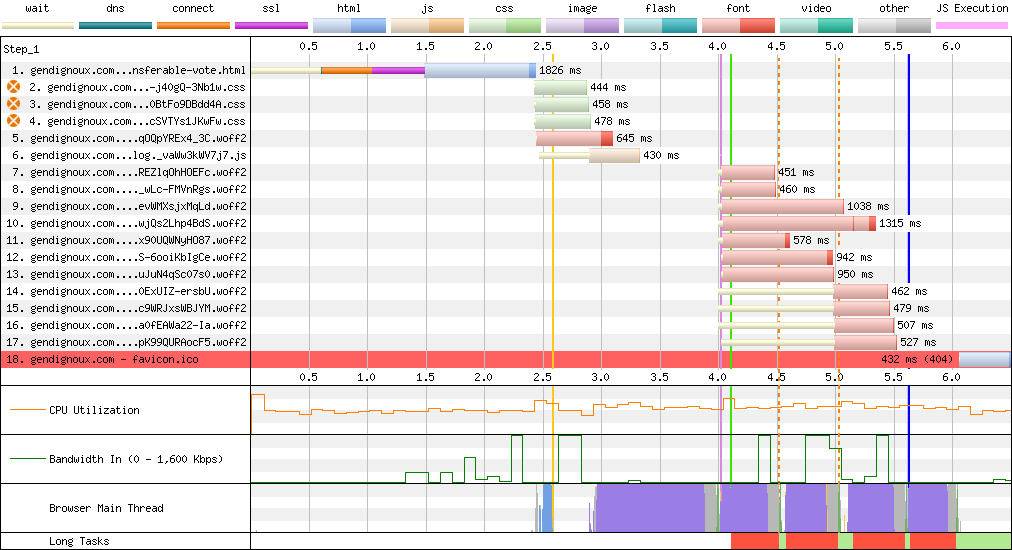Select the font legend color swatch

tap(738, 25)
